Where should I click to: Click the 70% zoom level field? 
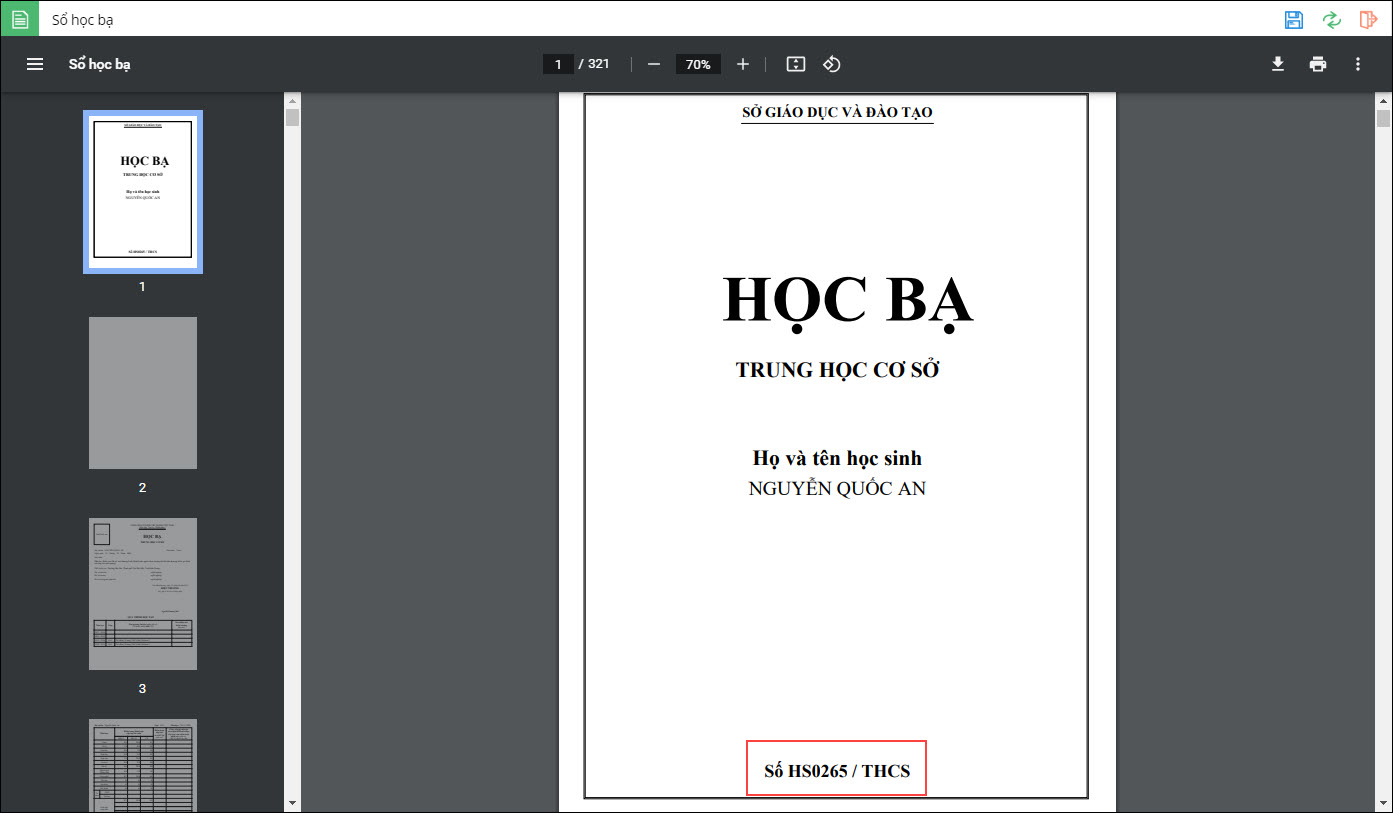click(698, 64)
